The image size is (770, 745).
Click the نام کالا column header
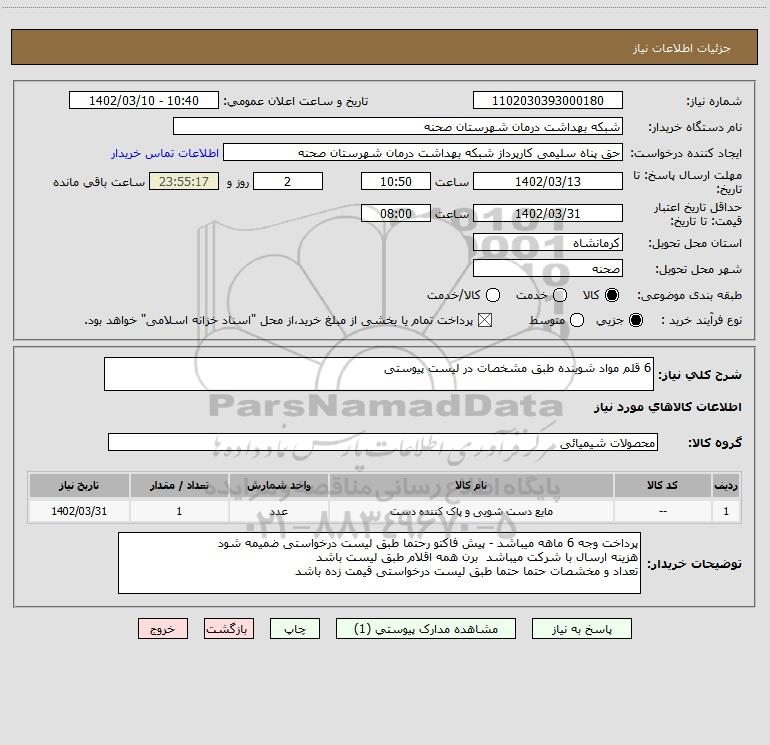pos(471,485)
